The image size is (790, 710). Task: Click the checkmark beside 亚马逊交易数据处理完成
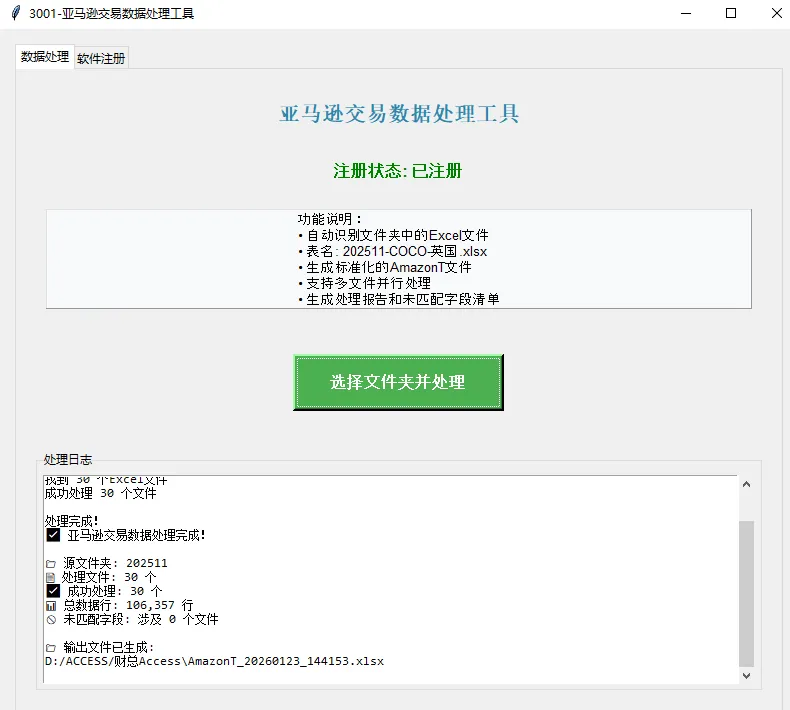[53, 535]
